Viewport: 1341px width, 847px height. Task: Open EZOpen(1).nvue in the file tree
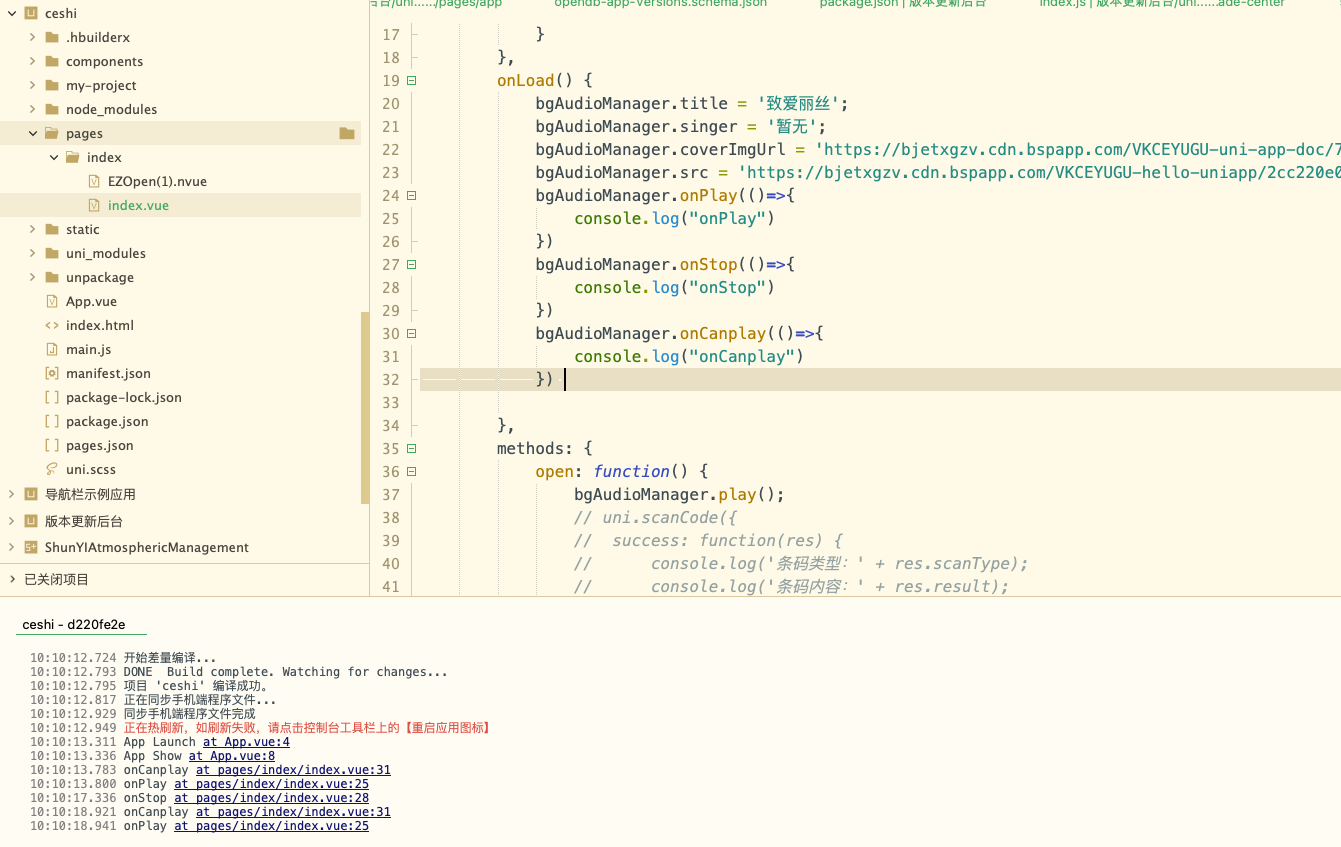[x=157, y=181]
